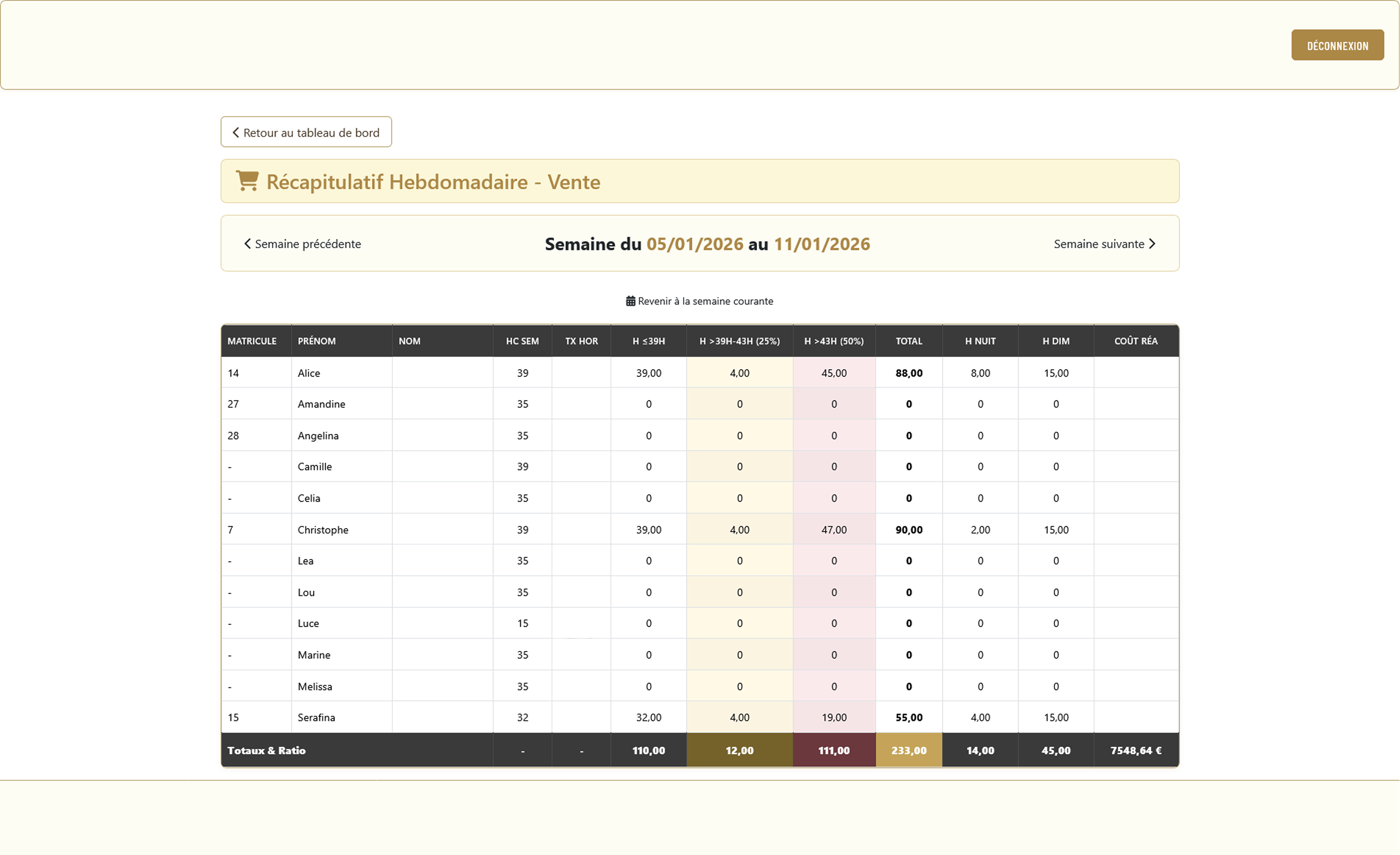Screen dimensions: 1400x855
Task: Select the name Angelina
Action: 318,436
